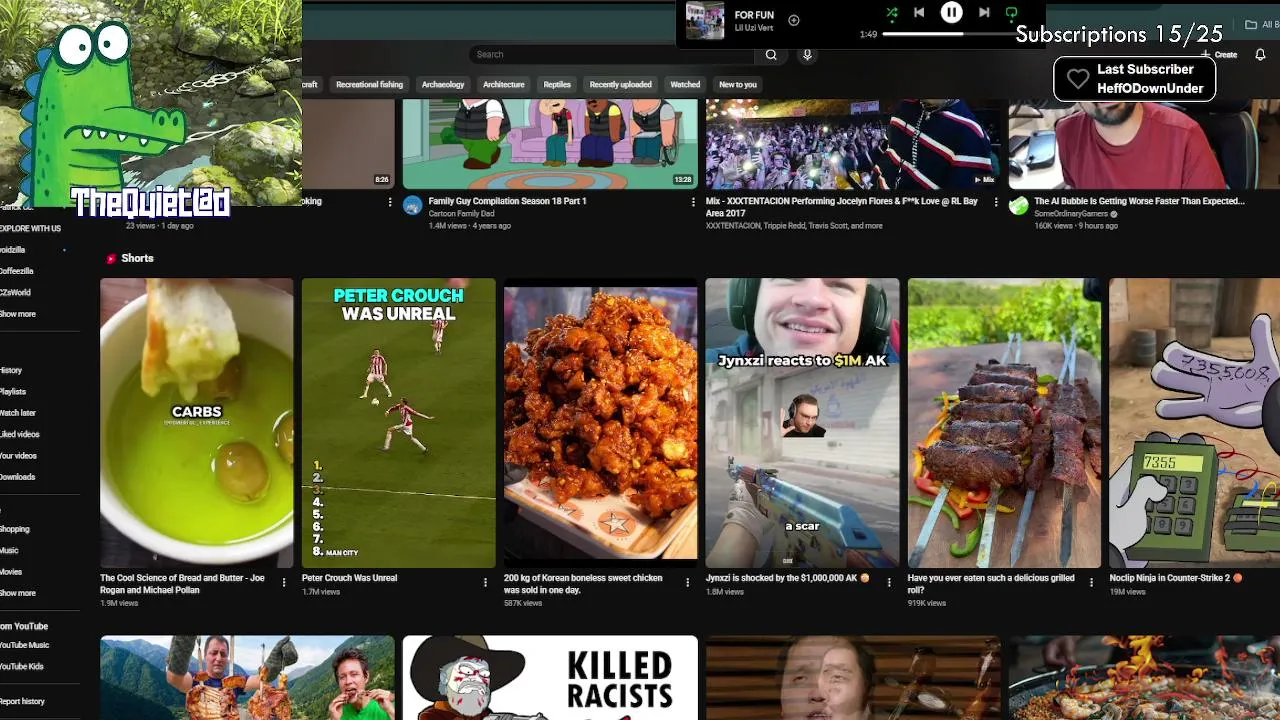1280x720 pixels.
Task: Open Downloads in the sidebar
Action: click(x=17, y=477)
